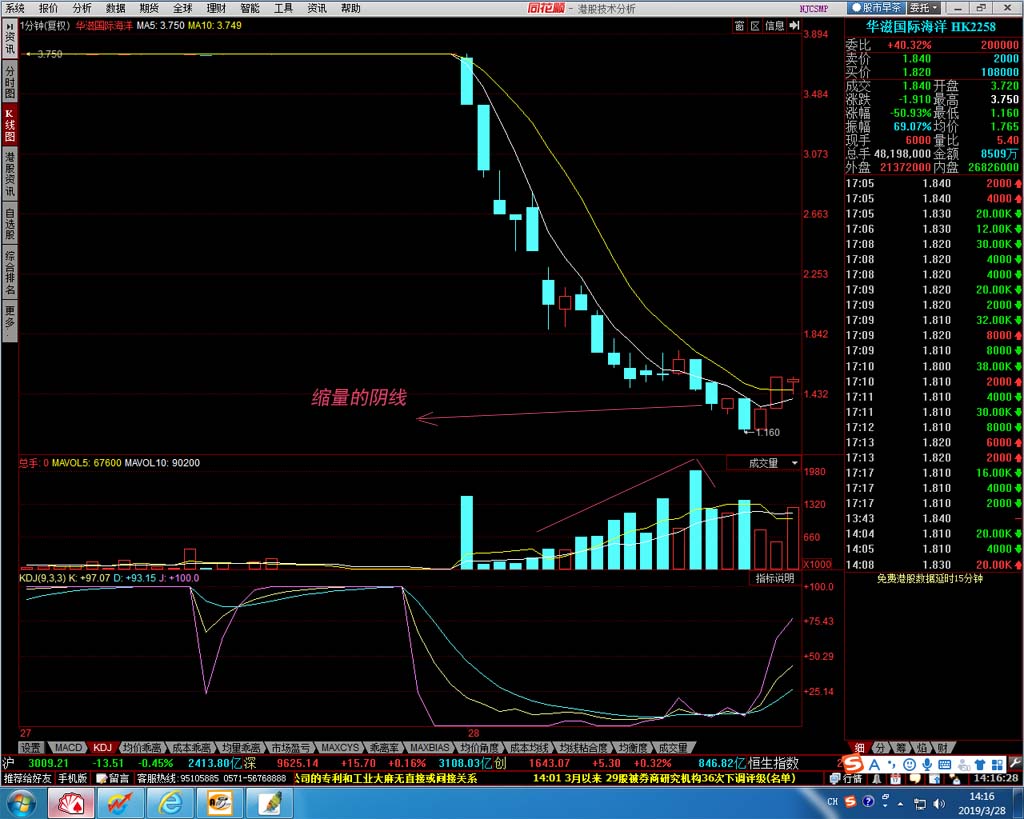Click the 窗 chart toolbar button
The width and height of the screenshot is (1024, 819).
click(739, 25)
